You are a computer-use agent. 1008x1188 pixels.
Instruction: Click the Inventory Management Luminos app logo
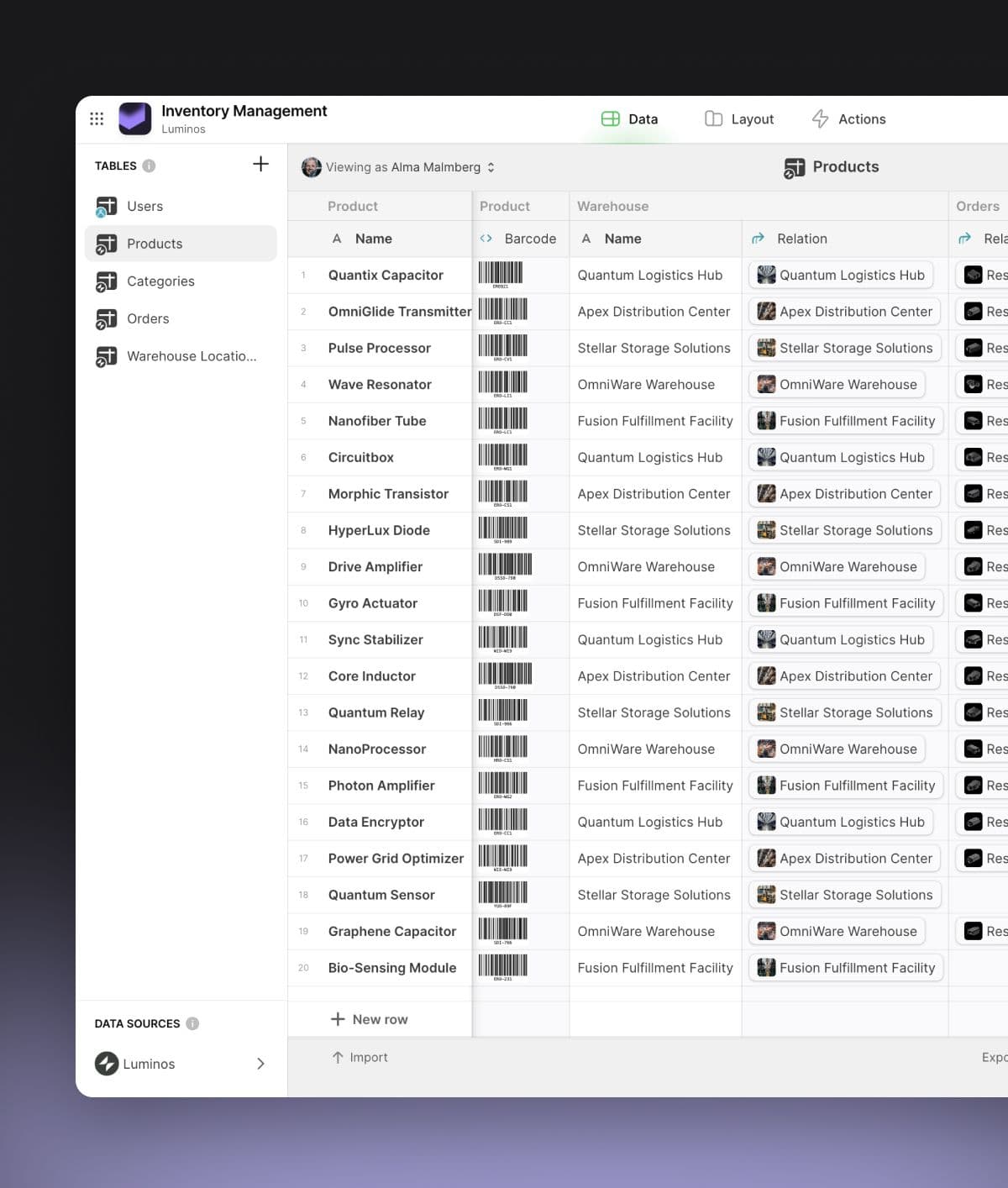pyautogui.click(x=135, y=118)
